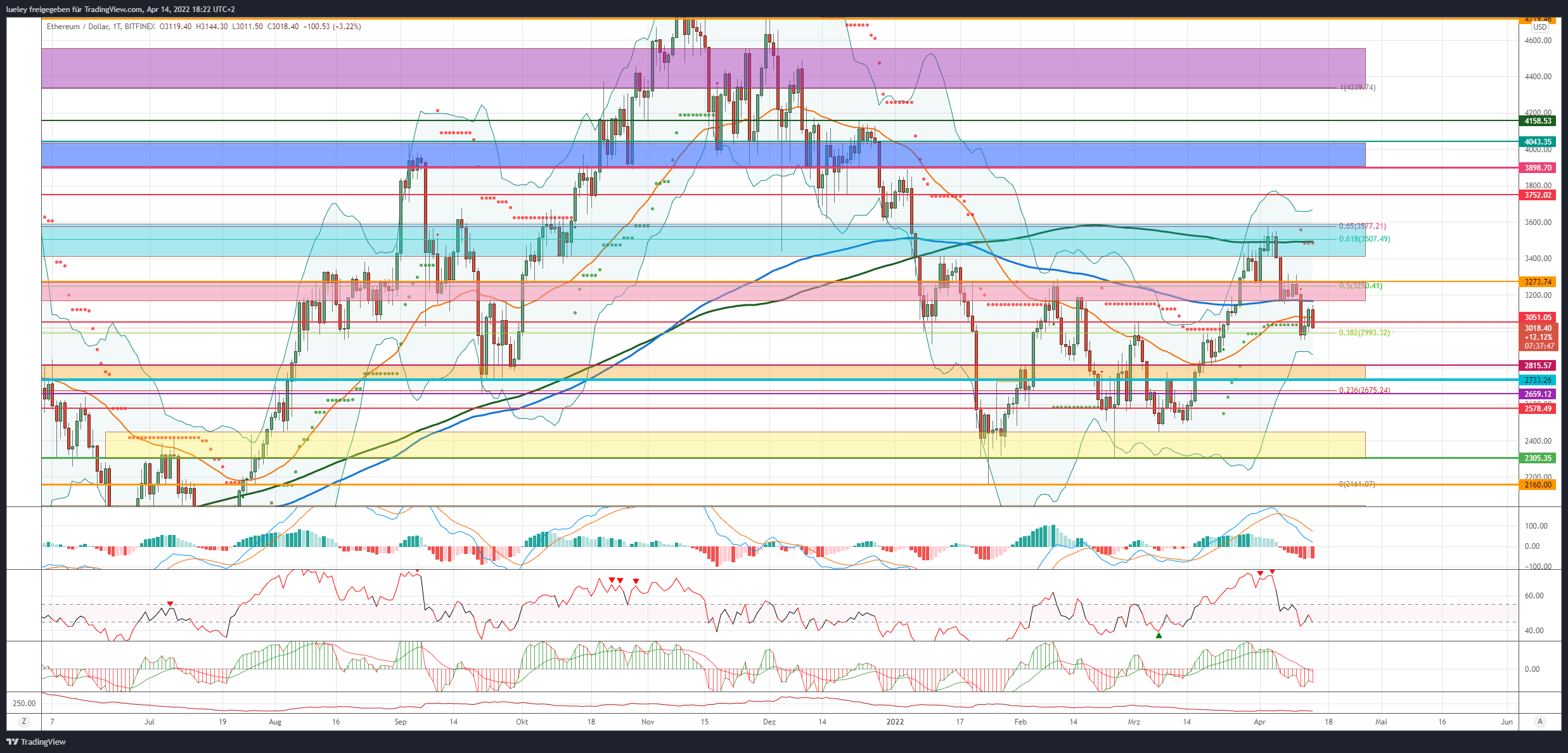Select the crimson 2815.57 price label
1568x753 pixels.
[1538, 366]
